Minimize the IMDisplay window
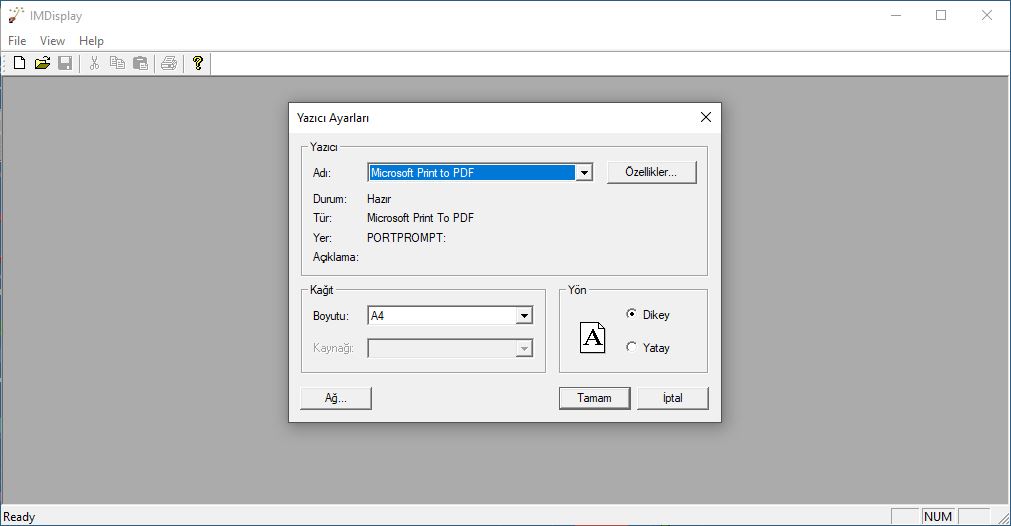The height and width of the screenshot is (526, 1011). click(x=896, y=15)
